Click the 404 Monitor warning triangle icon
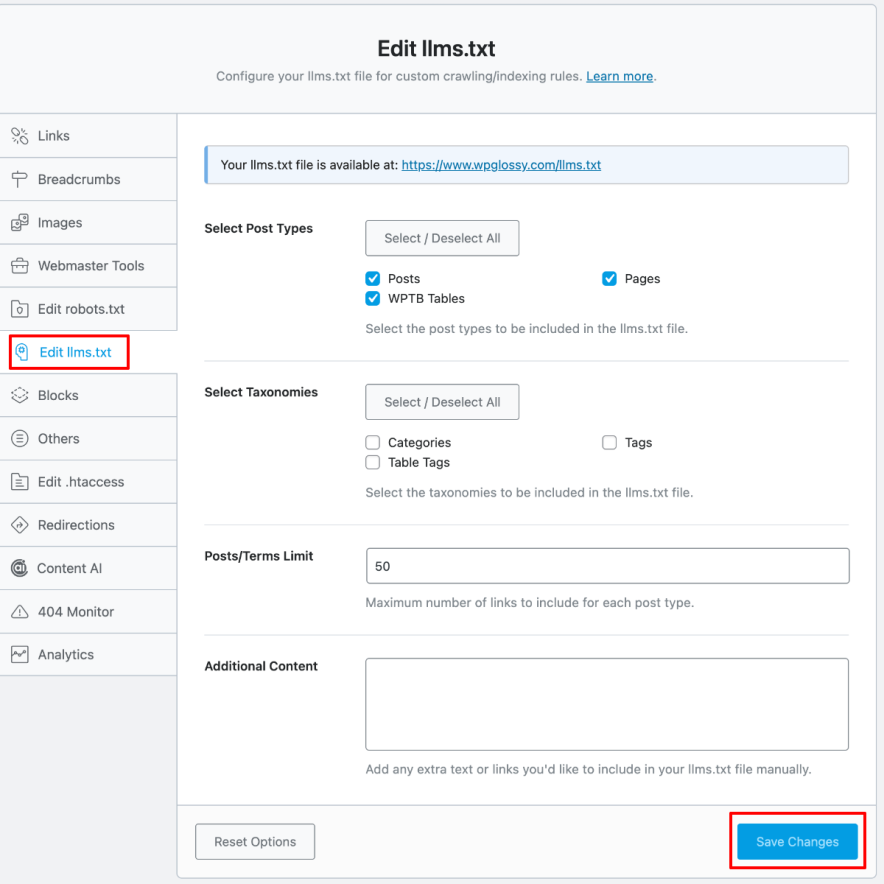The height and width of the screenshot is (884, 884). pos(20,612)
